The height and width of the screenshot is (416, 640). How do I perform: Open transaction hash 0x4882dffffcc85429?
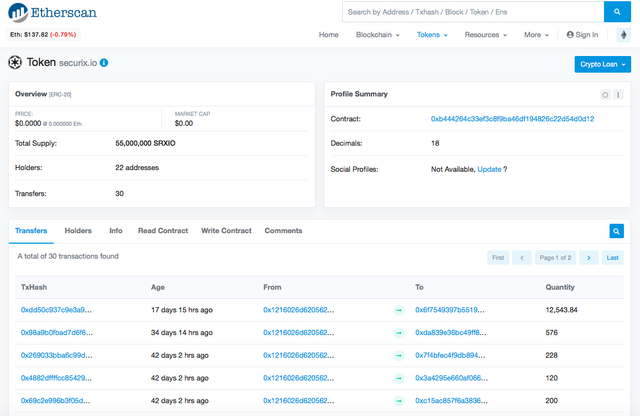[56, 378]
